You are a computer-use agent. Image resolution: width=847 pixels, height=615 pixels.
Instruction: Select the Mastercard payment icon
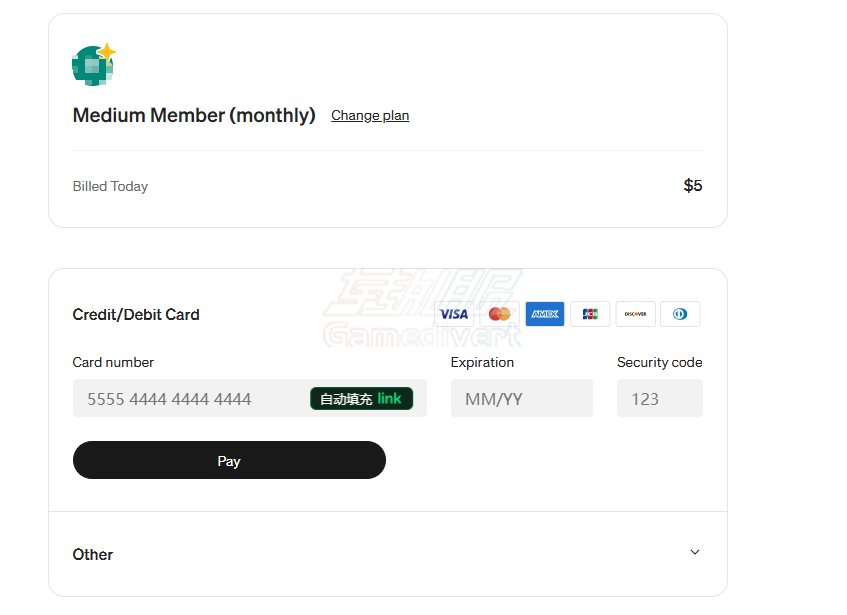coord(499,314)
